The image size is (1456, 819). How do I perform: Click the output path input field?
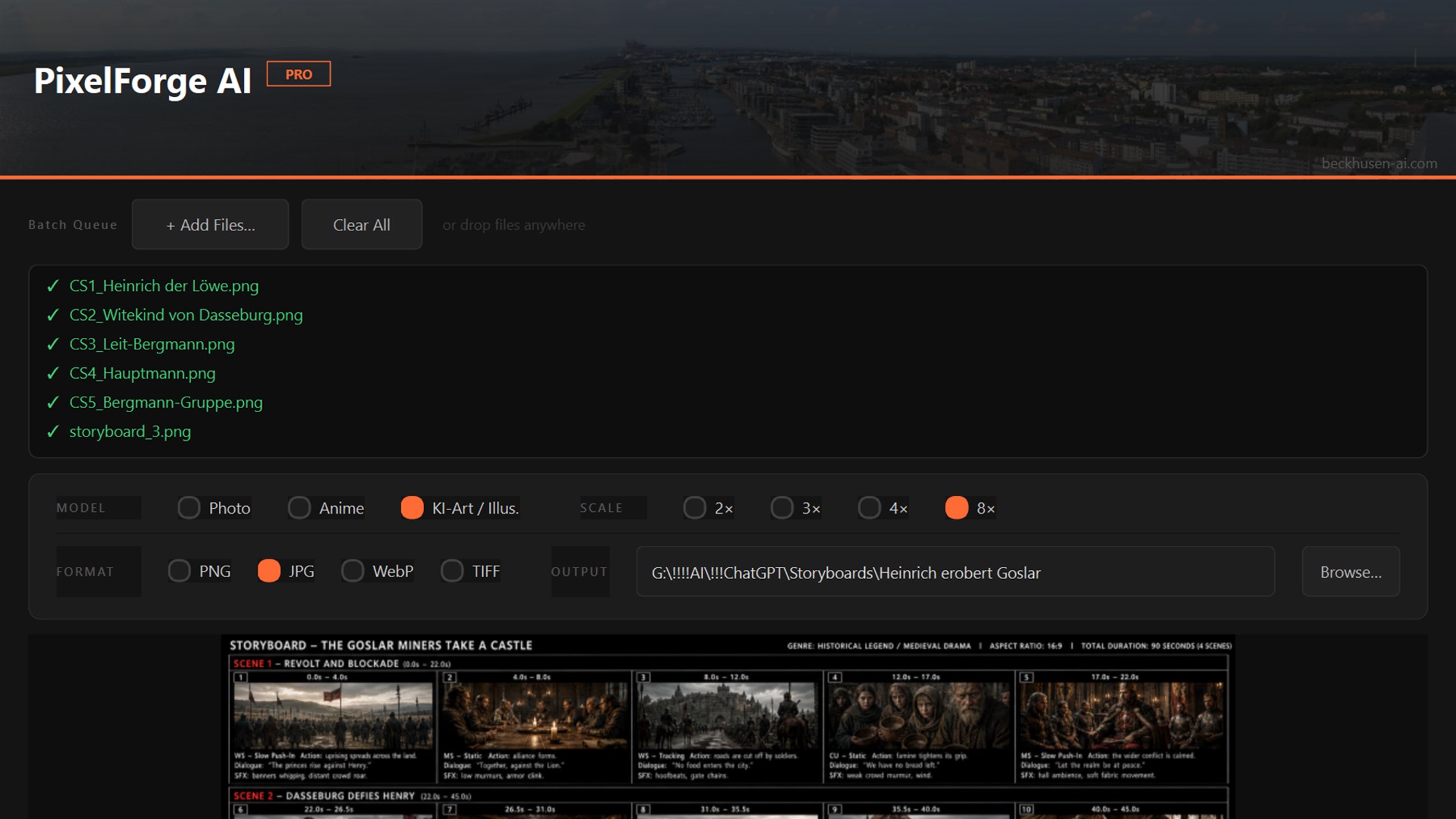click(x=955, y=572)
